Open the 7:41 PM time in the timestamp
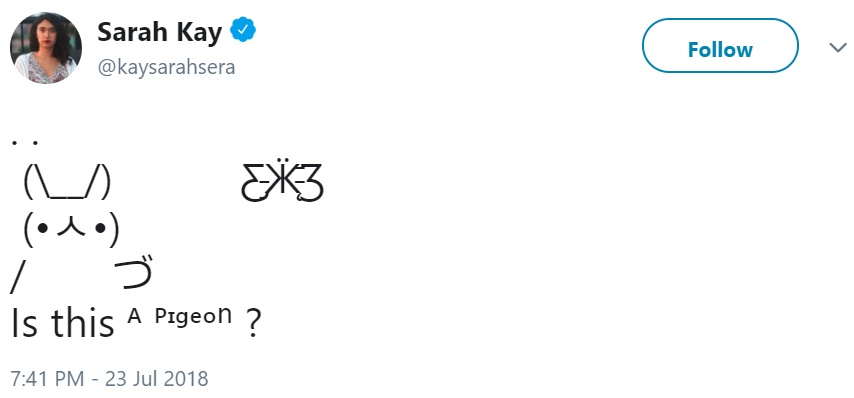This screenshot has width=854, height=398. [x=47, y=378]
